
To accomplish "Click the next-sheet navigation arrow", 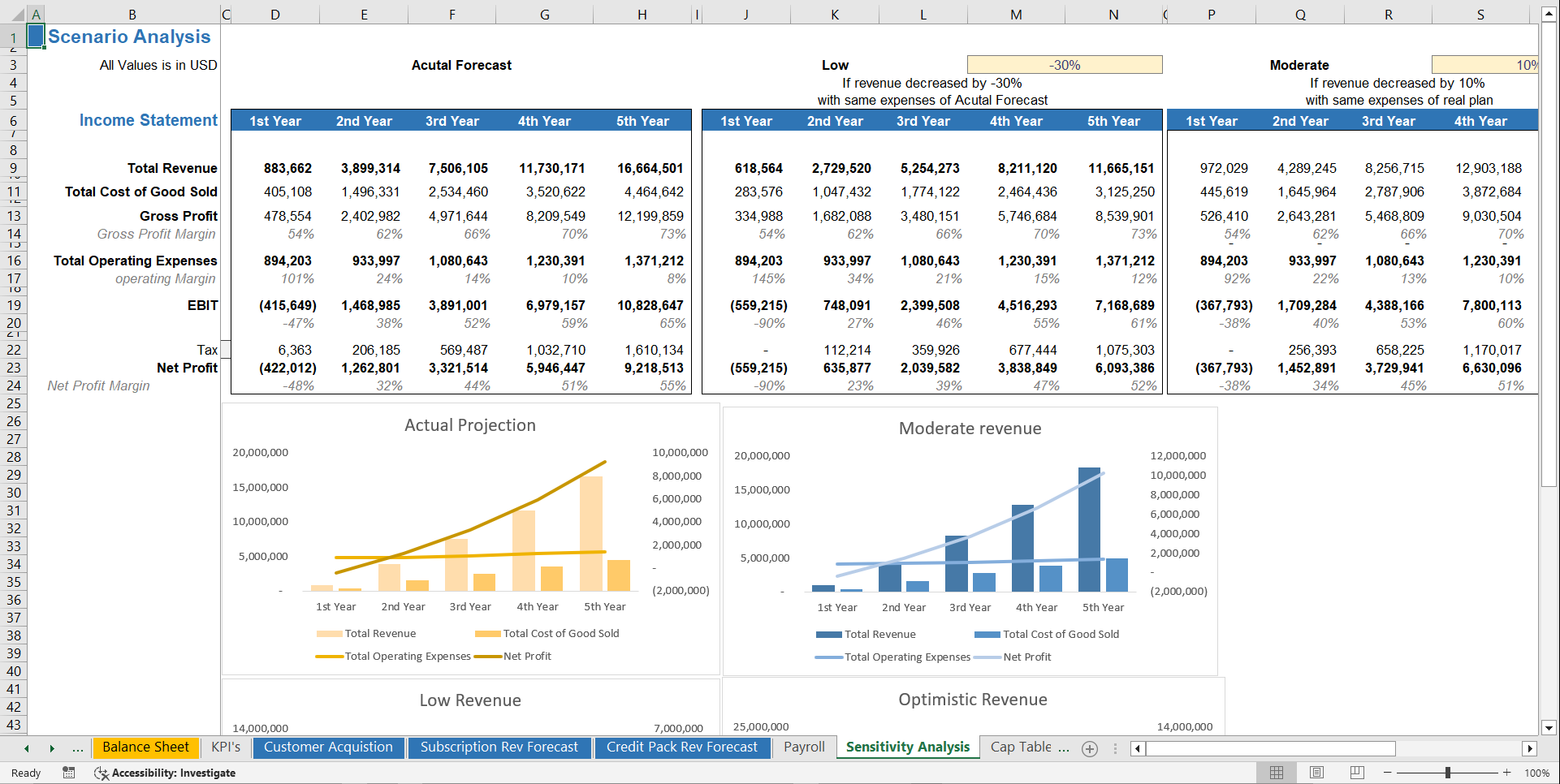I will [52, 748].
